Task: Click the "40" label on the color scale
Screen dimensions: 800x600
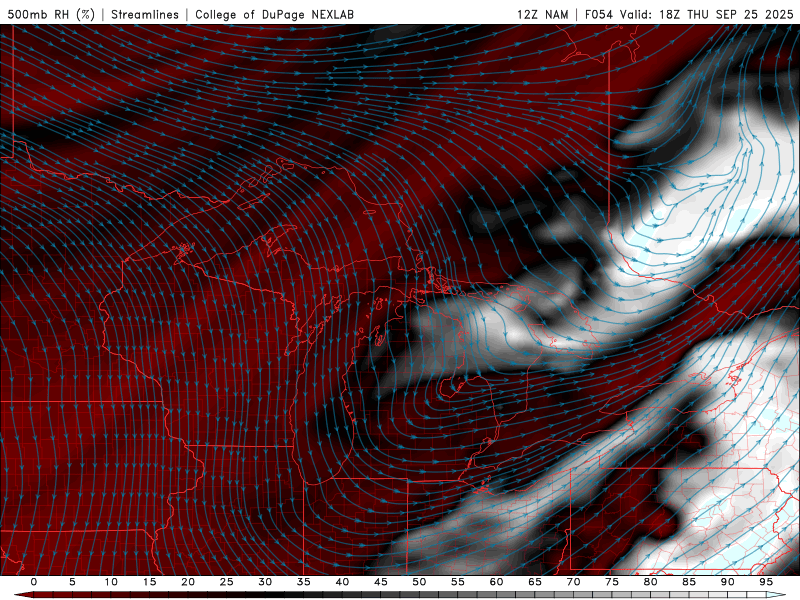Action: (x=342, y=582)
